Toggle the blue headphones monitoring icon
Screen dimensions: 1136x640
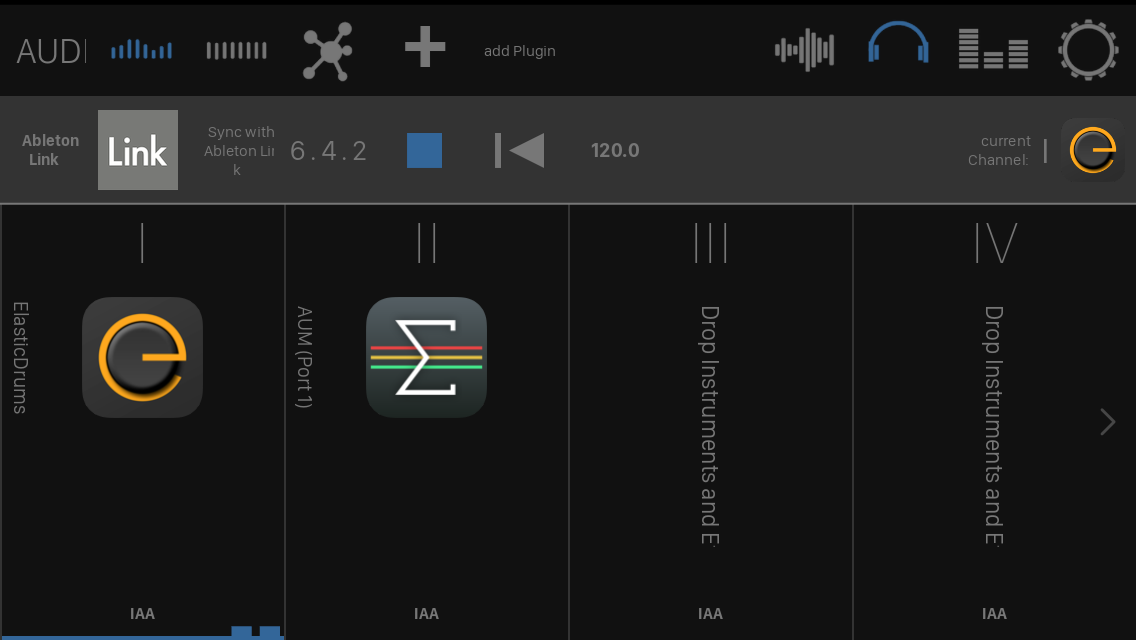click(898, 43)
